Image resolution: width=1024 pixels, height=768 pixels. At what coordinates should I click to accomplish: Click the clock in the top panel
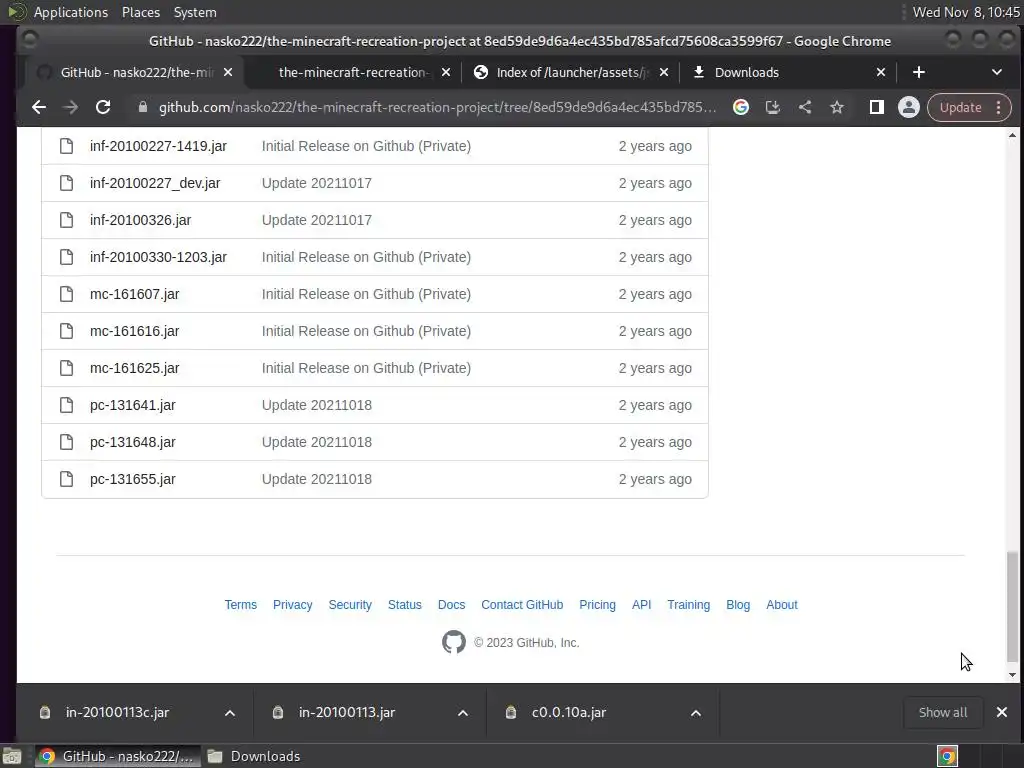point(966,12)
